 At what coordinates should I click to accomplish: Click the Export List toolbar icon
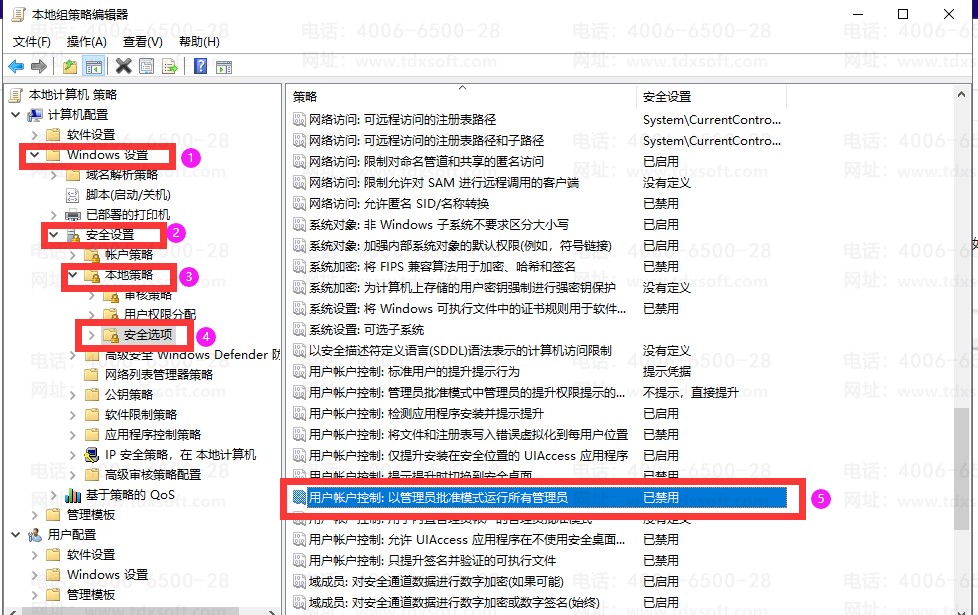pos(170,66)
